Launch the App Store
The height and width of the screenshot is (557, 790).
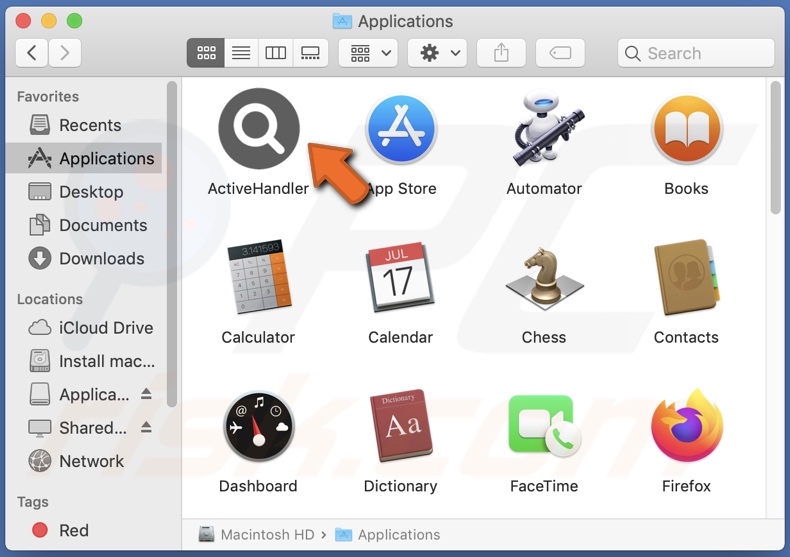[x=402, y=129]
